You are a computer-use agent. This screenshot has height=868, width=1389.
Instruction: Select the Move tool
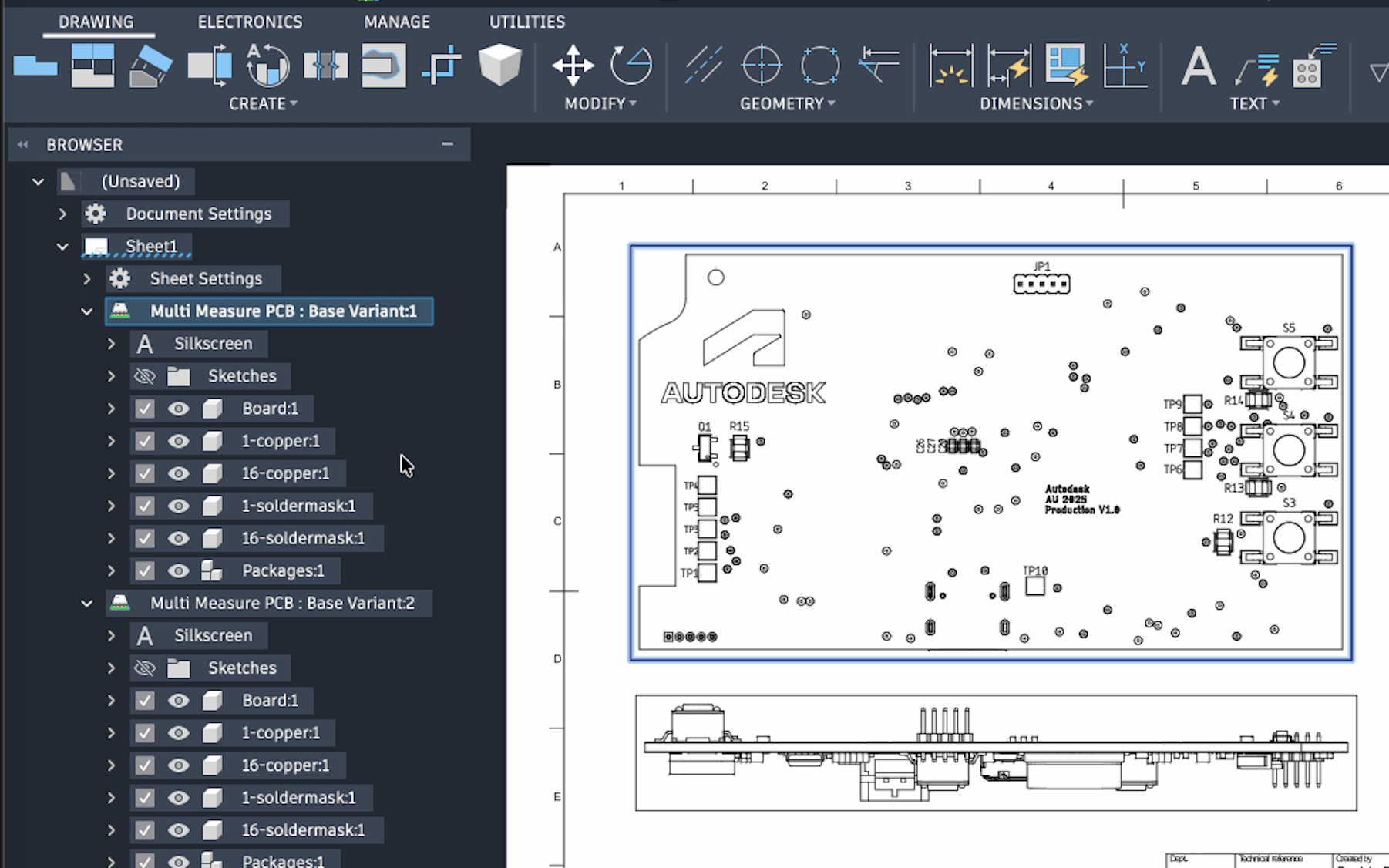573,66
